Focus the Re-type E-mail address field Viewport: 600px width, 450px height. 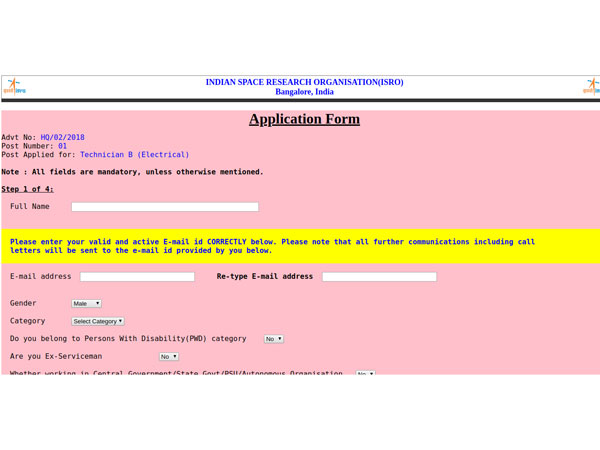click(x=379, y=277)
